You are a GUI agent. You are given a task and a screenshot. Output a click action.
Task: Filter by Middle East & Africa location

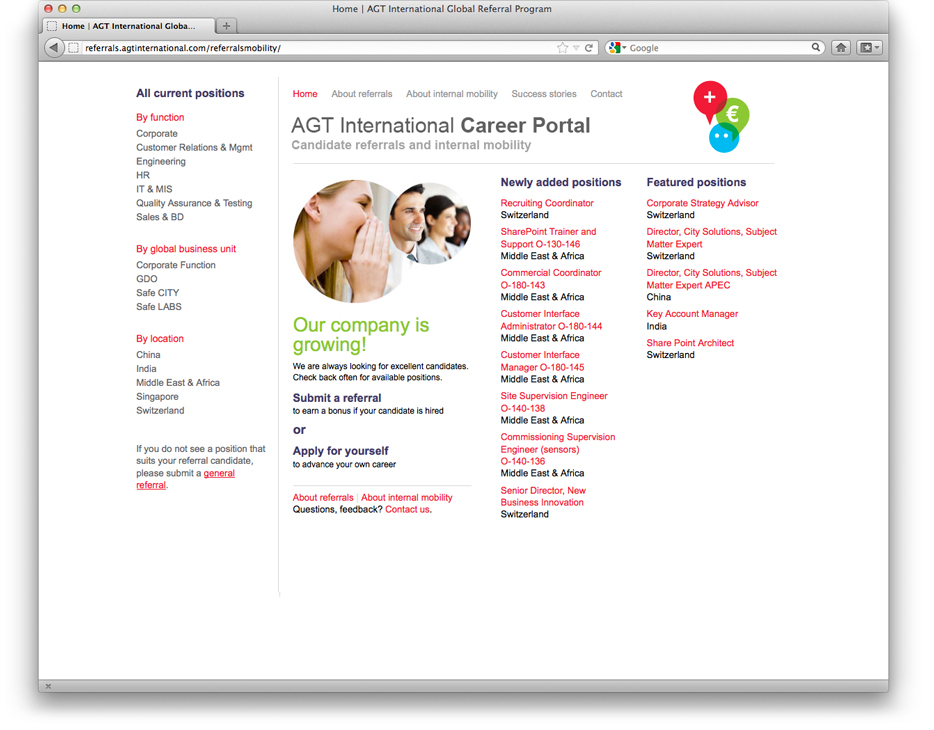[x=178, y=382]
